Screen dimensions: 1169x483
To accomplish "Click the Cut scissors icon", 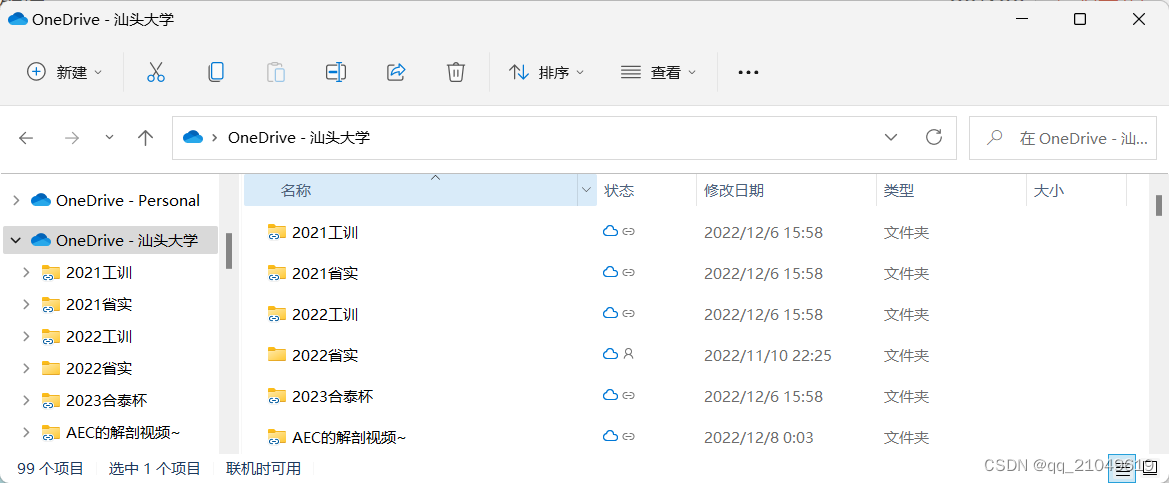I will click(x=155, y=72).
